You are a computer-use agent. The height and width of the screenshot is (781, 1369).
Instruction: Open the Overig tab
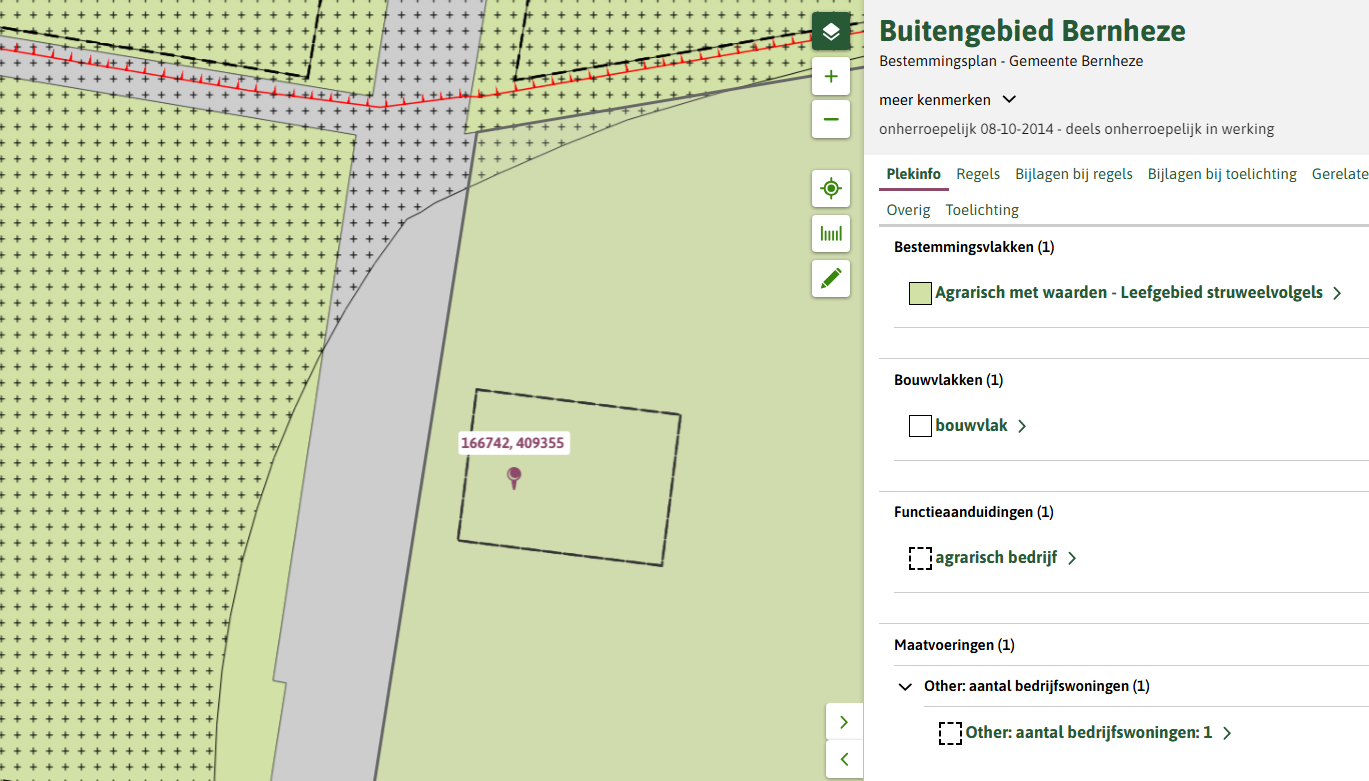coord(908,210)
